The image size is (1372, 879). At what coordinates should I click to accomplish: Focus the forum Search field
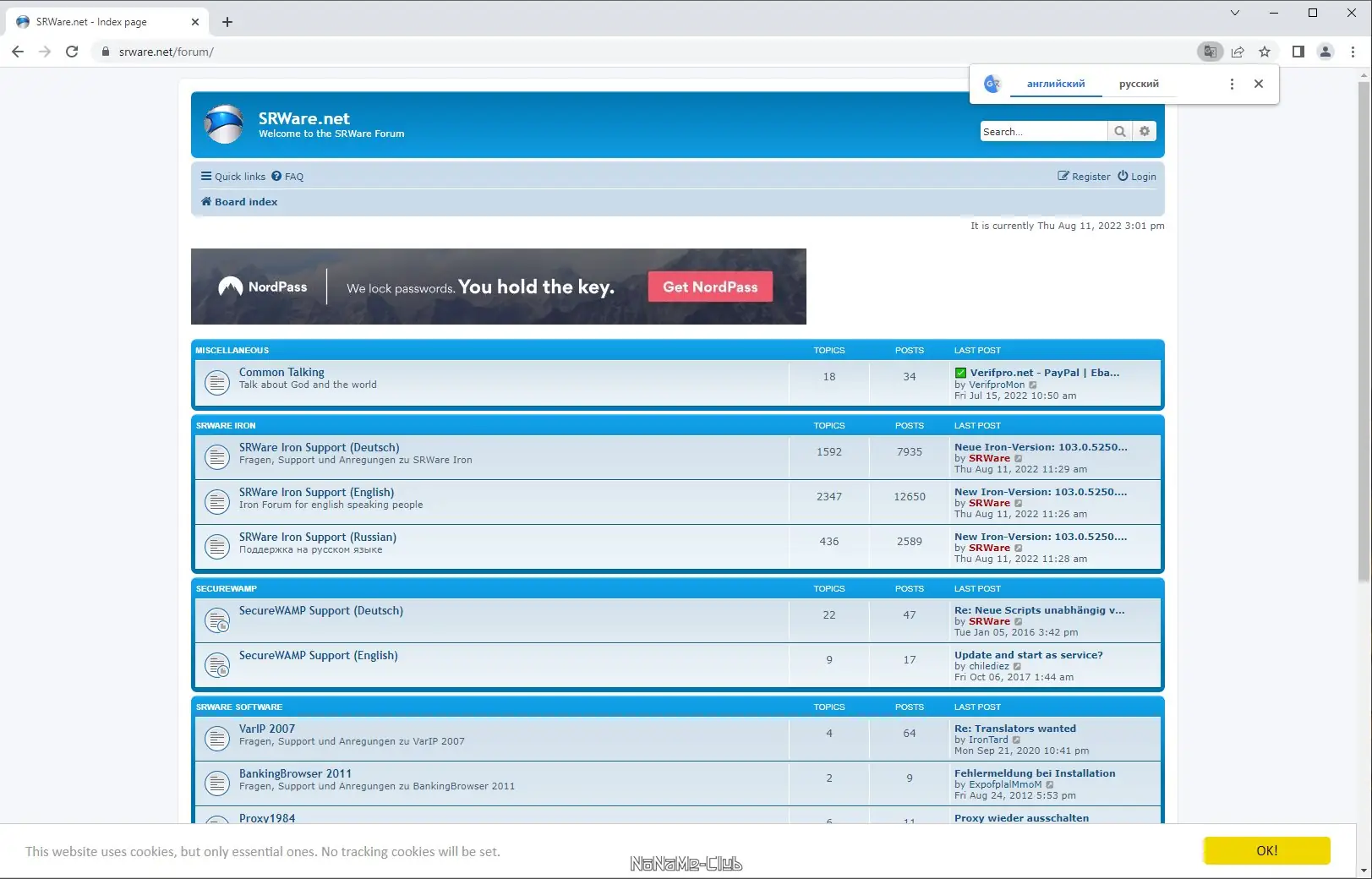coord(1043,131)
